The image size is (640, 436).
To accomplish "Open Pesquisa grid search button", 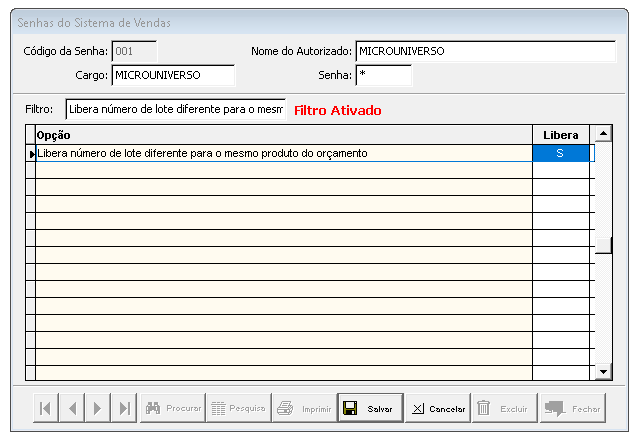I will point(238,408).
